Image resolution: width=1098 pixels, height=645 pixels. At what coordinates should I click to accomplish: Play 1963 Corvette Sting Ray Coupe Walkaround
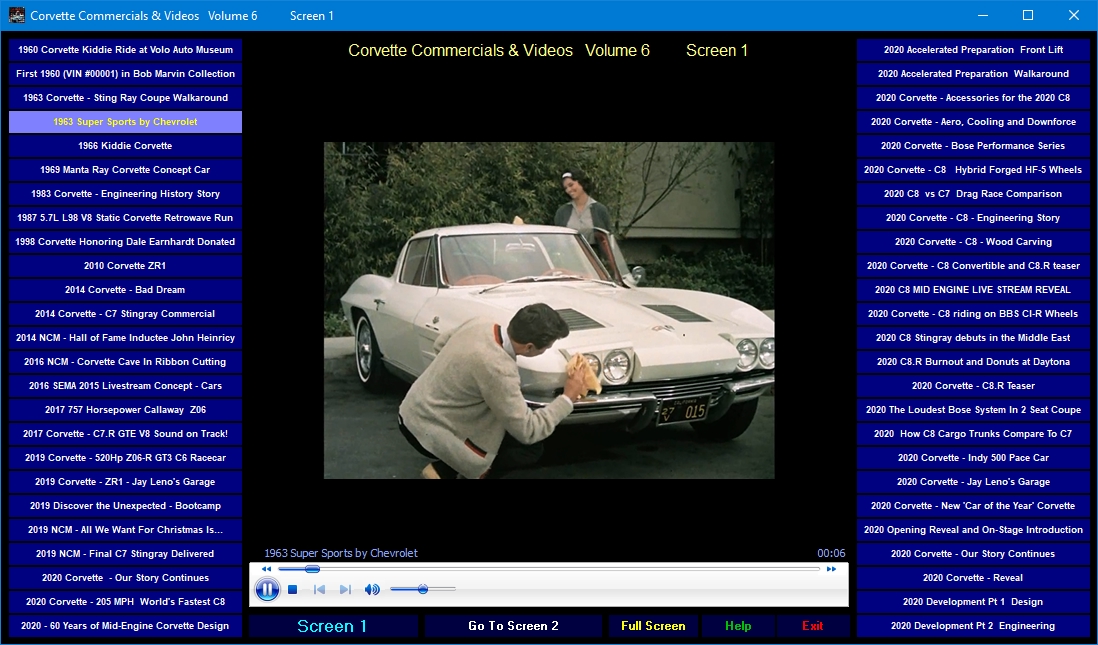[125, 98]
